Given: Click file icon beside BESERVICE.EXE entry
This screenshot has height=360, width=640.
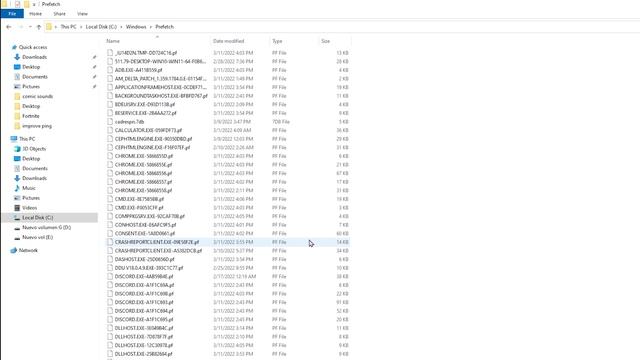Looking at the screenshot, I should [110, 113].
